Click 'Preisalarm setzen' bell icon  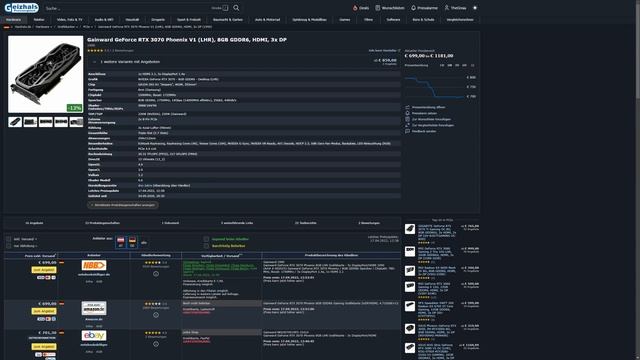pos(407,113)
